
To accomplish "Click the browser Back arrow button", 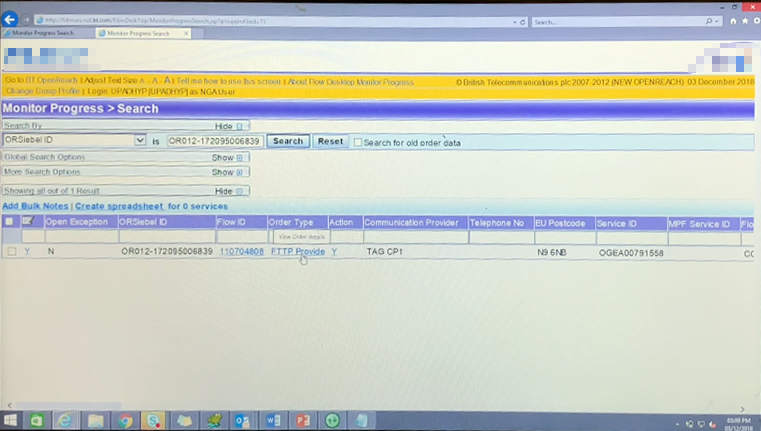I will pos(11,20).
